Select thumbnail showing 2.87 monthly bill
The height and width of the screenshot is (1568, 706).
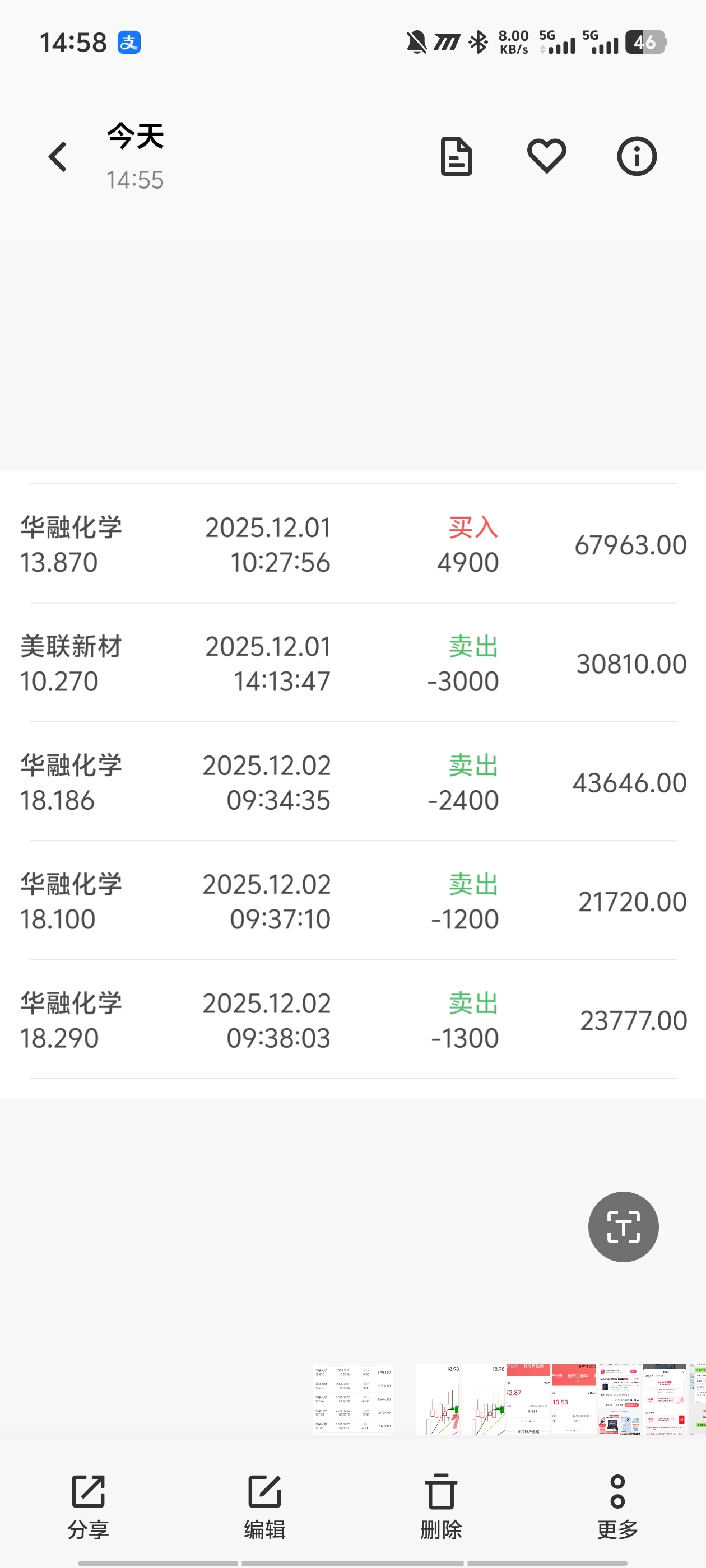[529, 1399]
